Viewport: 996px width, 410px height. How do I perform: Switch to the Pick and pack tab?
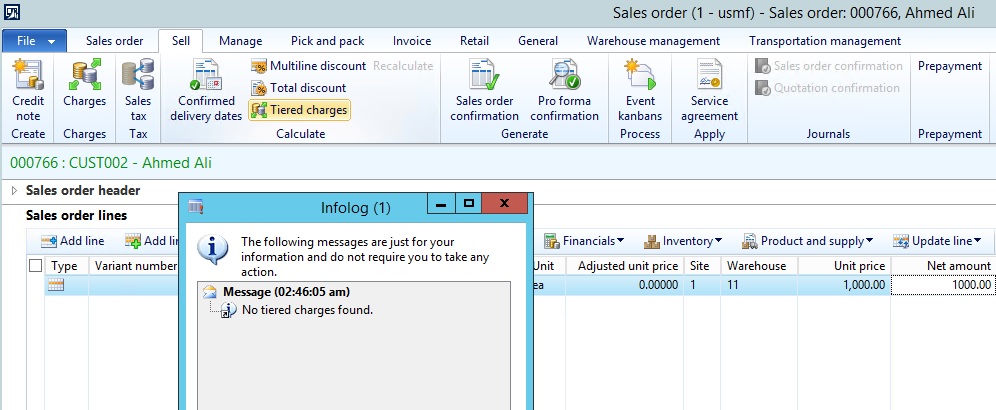click(327, 41)
